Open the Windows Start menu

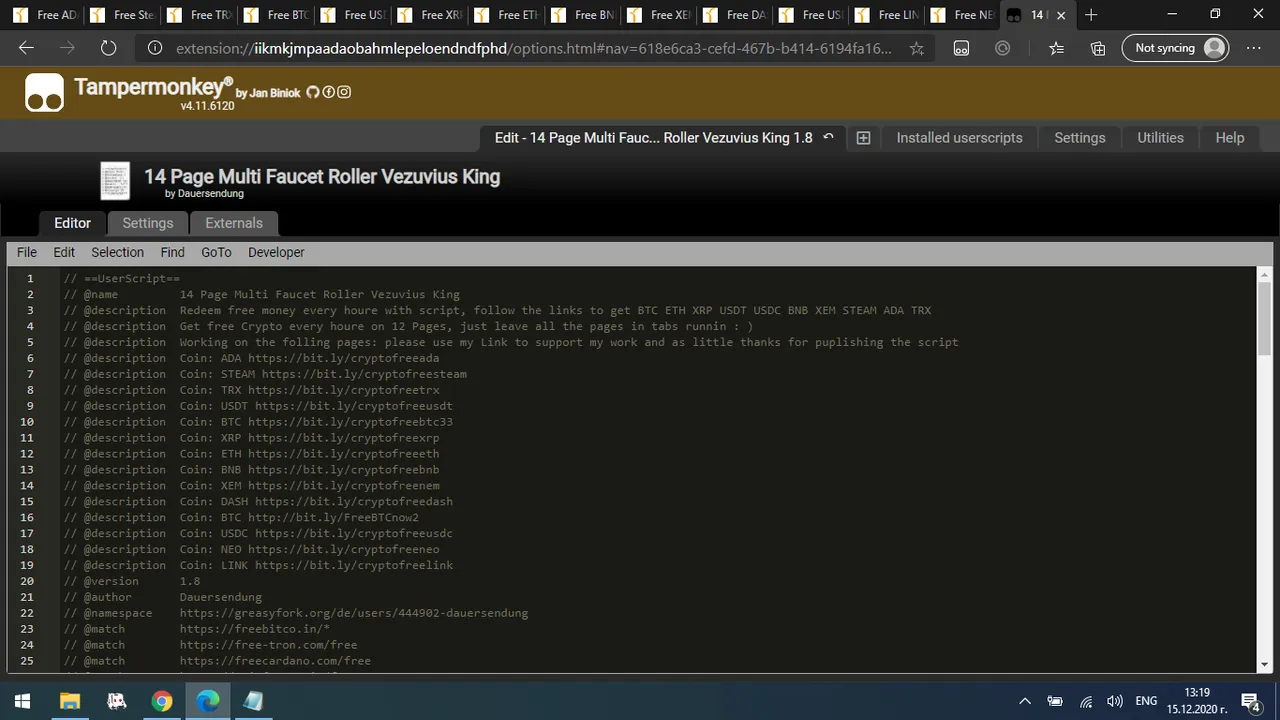tap(22, 701)
